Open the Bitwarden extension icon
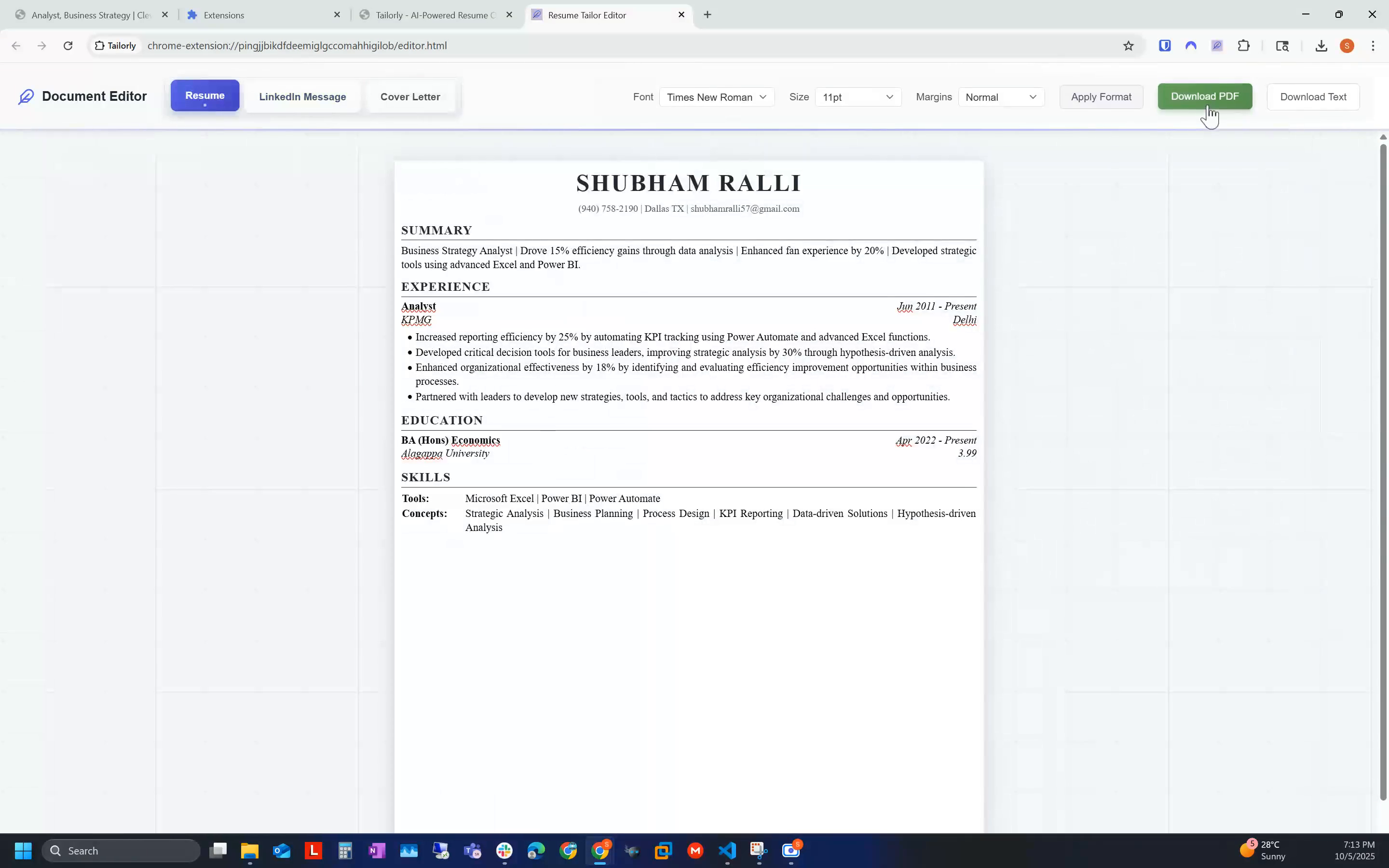1389x868 pixels. (x=1165, y=45)
